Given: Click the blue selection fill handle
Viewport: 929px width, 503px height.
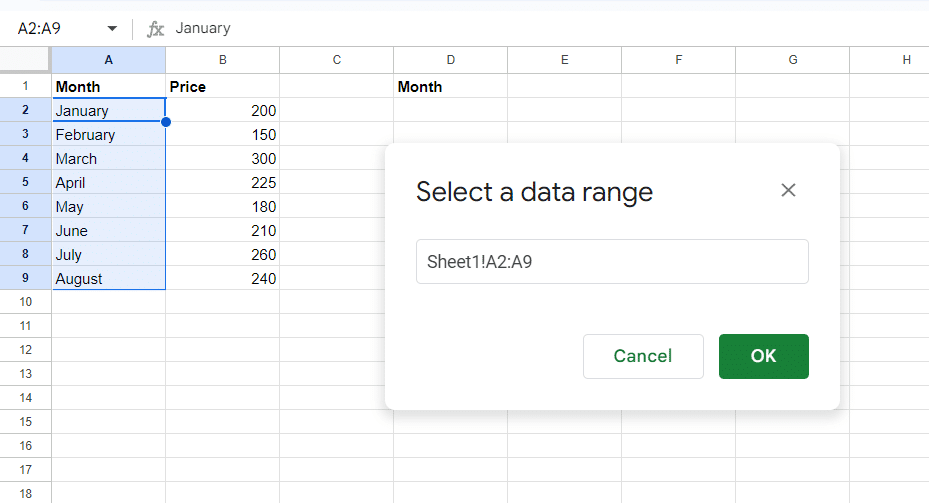Looking at the screenshot, I should 165,122.
